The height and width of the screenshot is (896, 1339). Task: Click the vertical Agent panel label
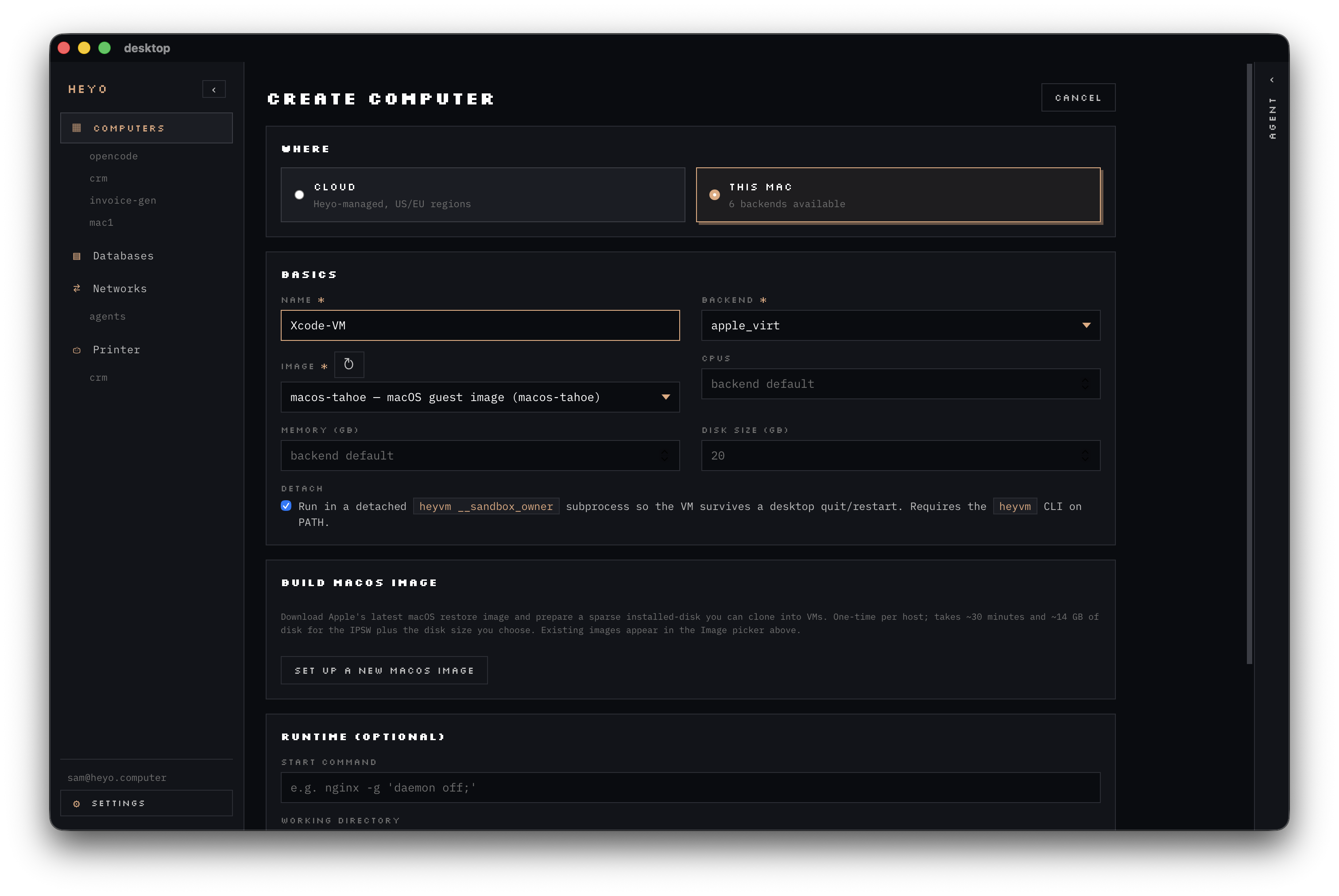click(x=1272, y=118)
